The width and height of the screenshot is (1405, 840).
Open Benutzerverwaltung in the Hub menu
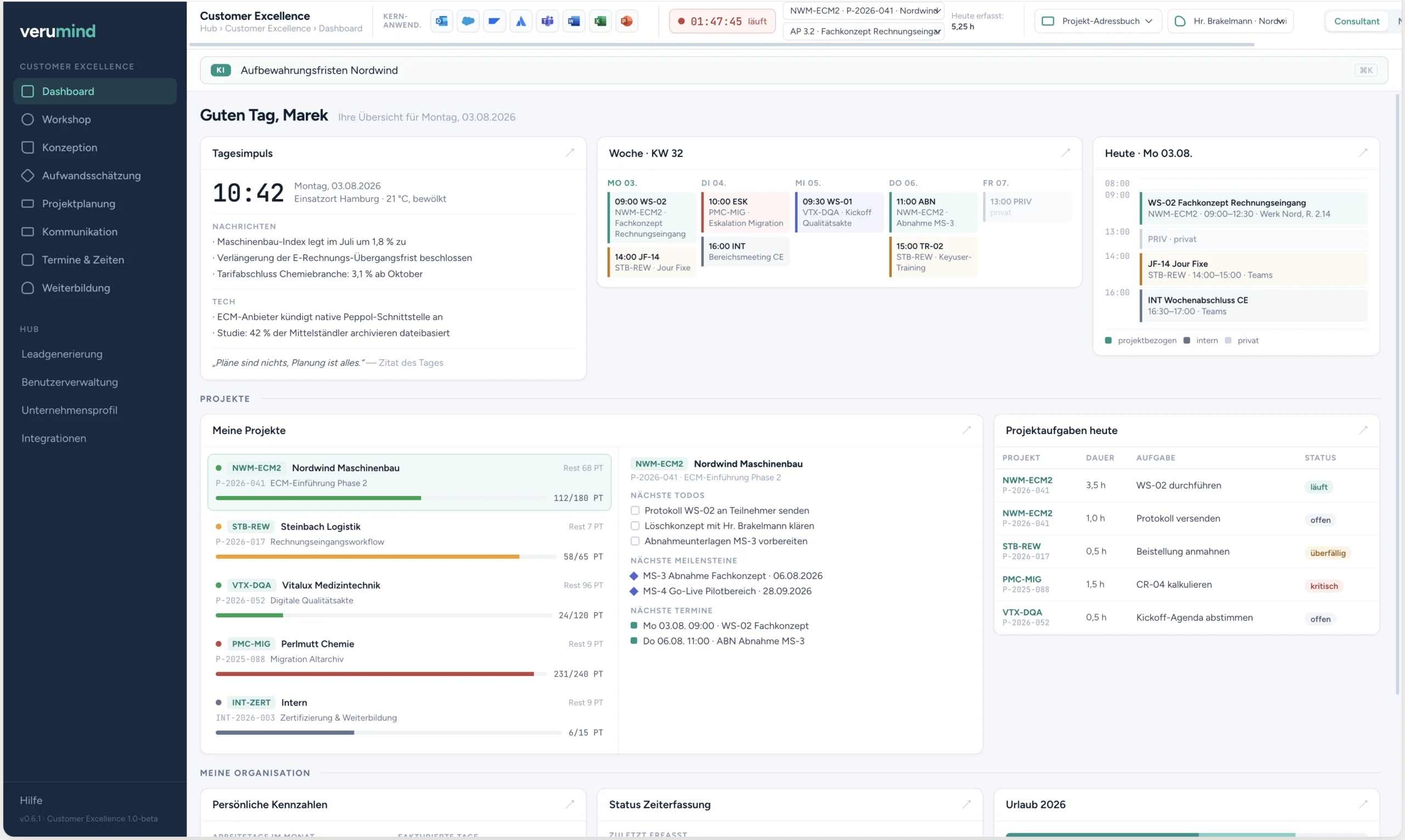pos(70,382)
